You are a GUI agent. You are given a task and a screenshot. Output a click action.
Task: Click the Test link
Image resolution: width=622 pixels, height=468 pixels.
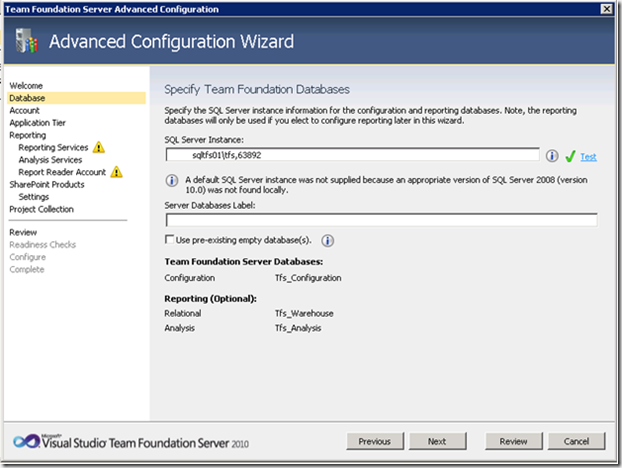coord(589,157)
